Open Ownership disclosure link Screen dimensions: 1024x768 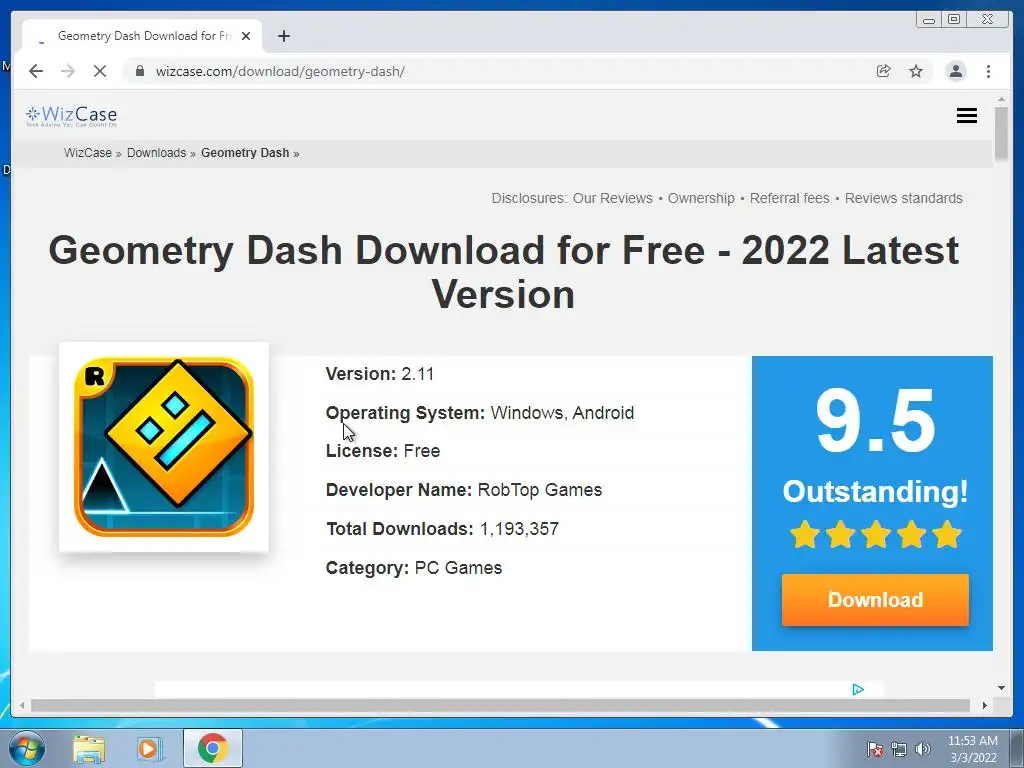701,198
